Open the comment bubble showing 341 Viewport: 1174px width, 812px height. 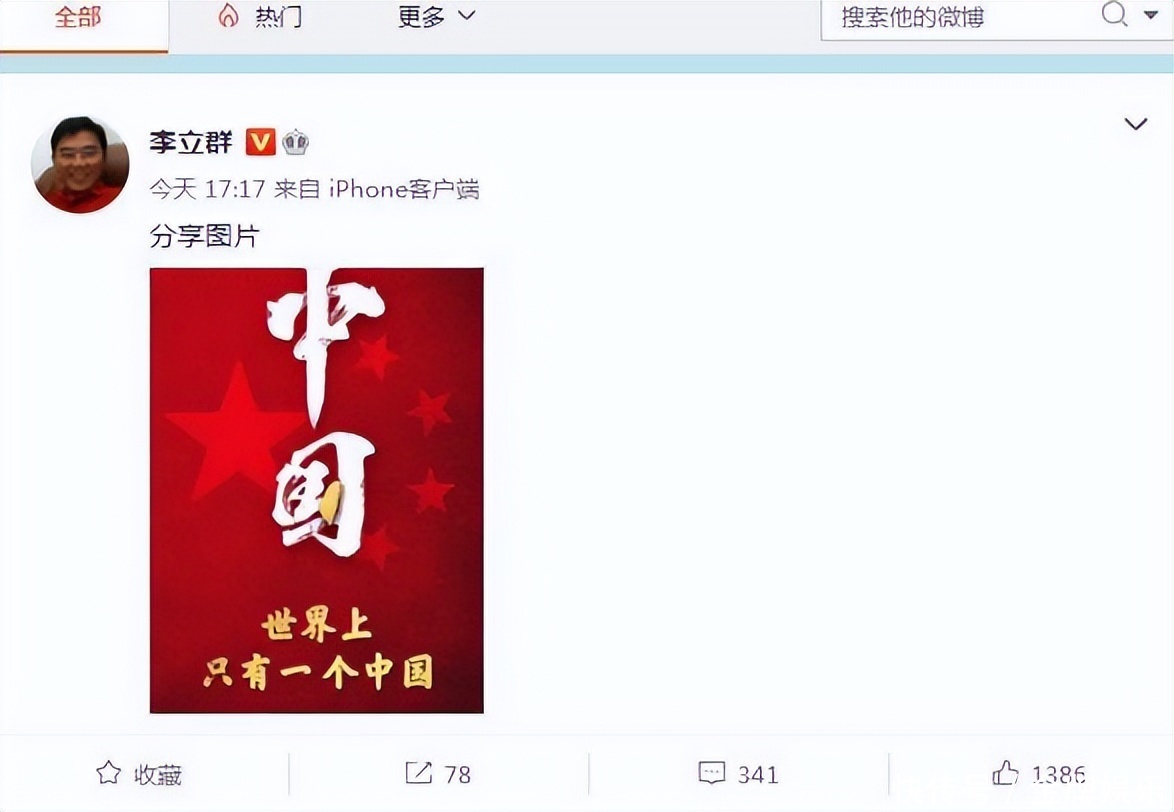(712, 773)
